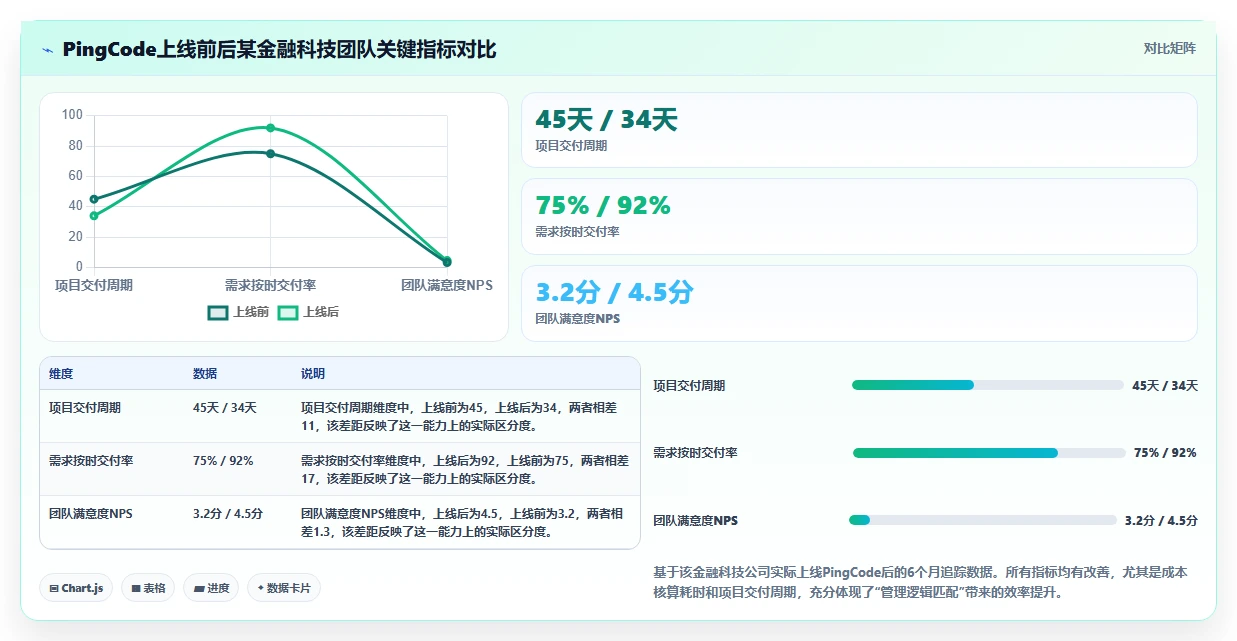Click the 对比矩阵 label in header
Image resolution: width=1237 pixels, height=641 pixels.
tap(1170, 48)
